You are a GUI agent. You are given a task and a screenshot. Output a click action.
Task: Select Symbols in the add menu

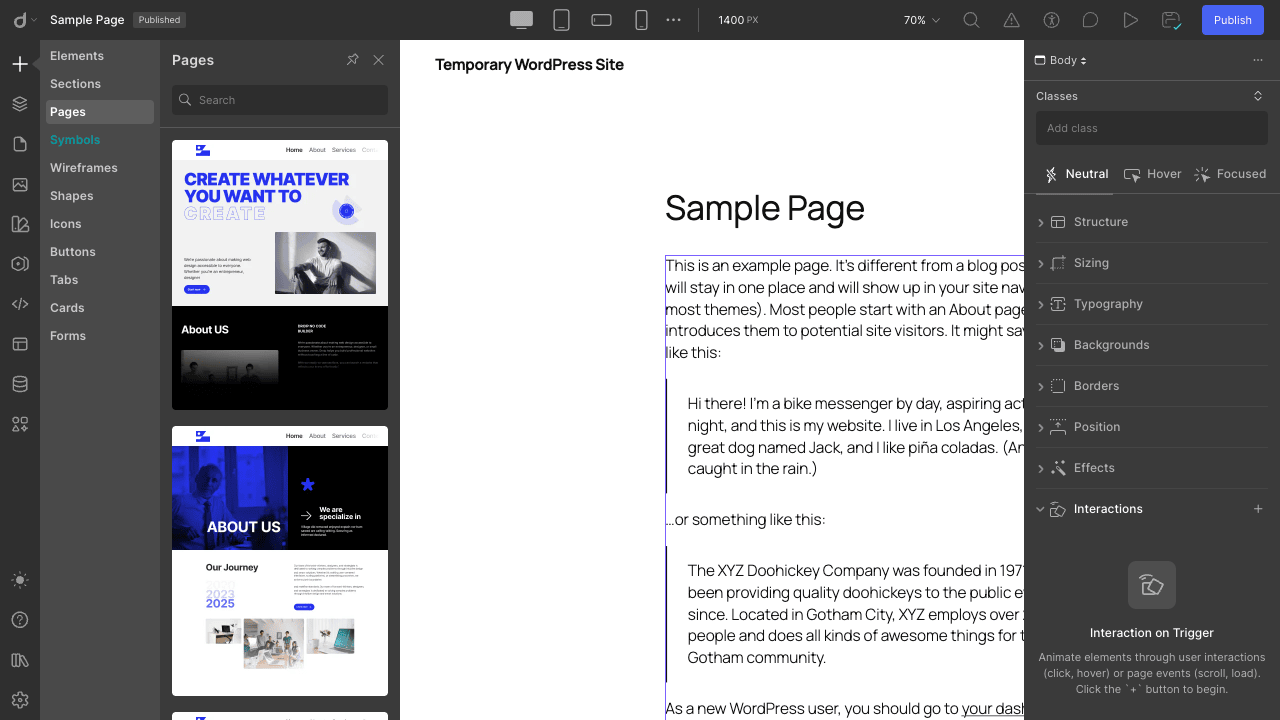100,140
